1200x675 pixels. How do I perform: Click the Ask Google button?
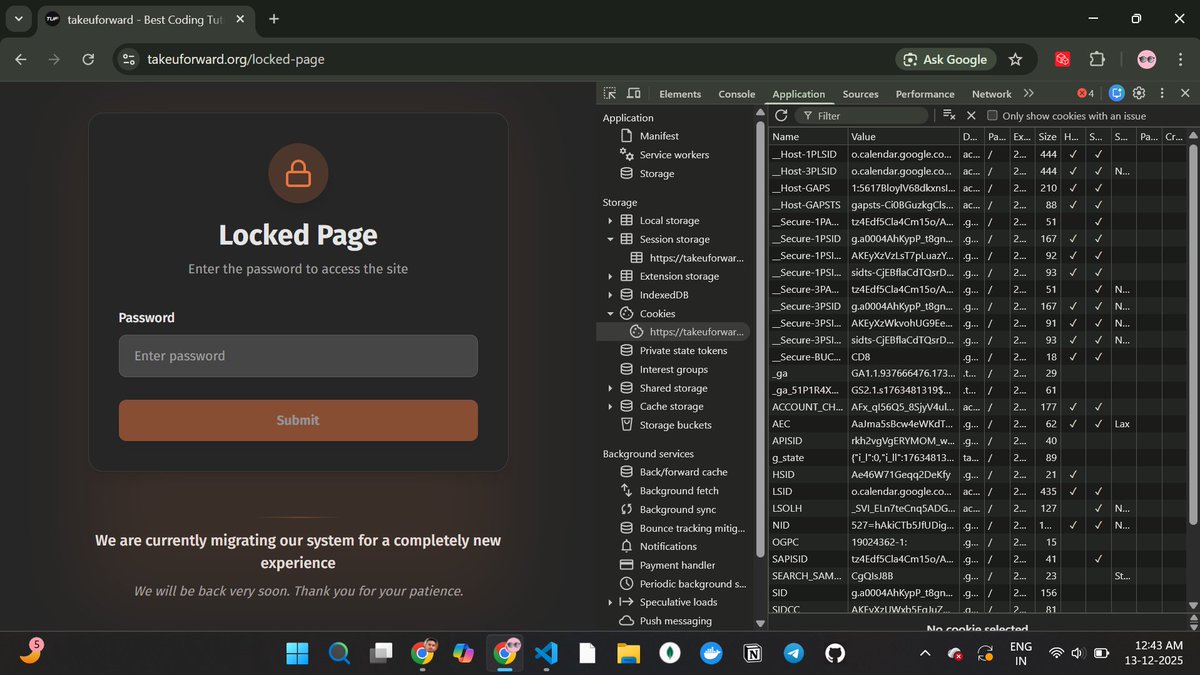945,59
